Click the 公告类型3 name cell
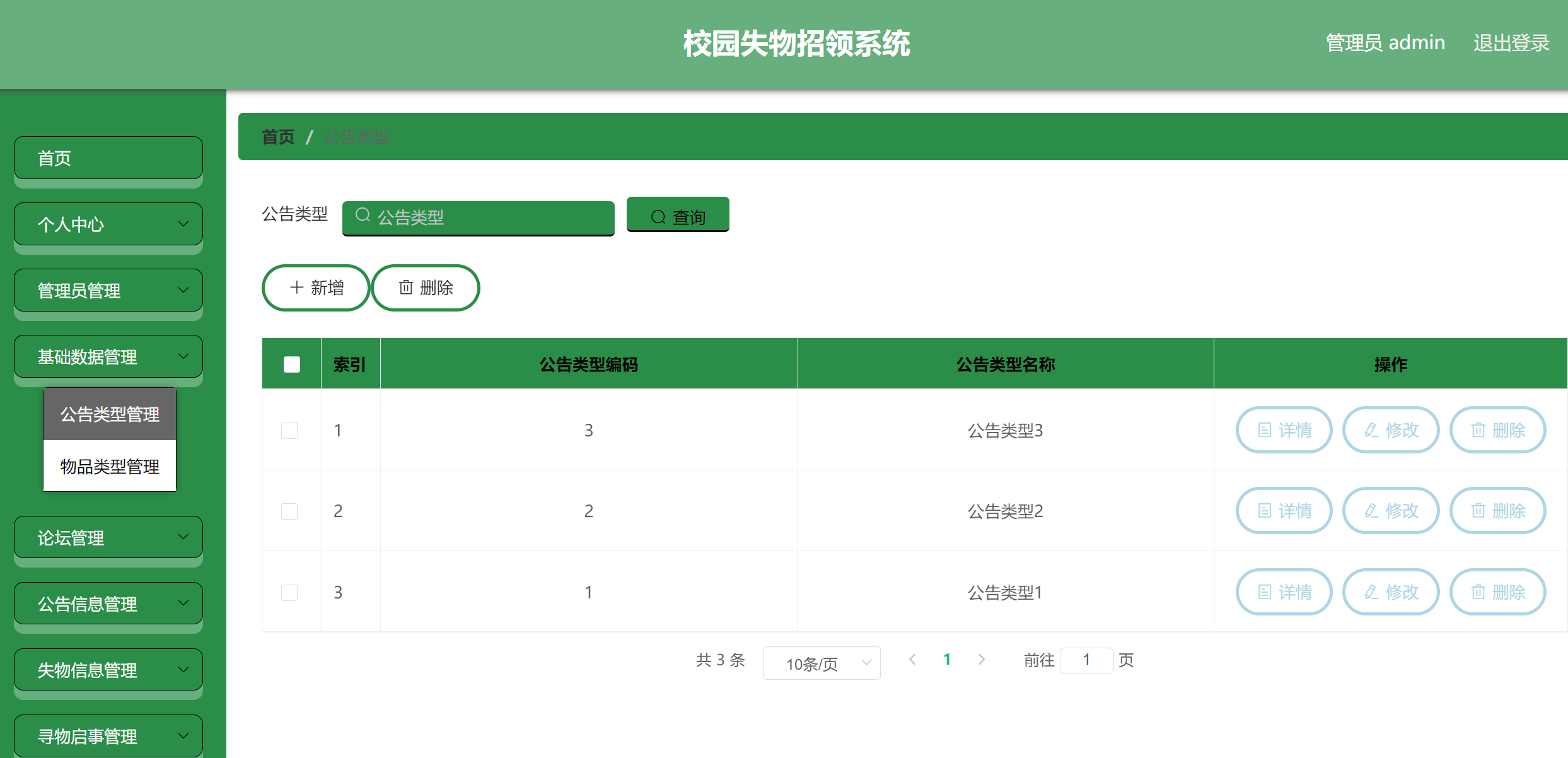1568x758 pixels. 1006,431
